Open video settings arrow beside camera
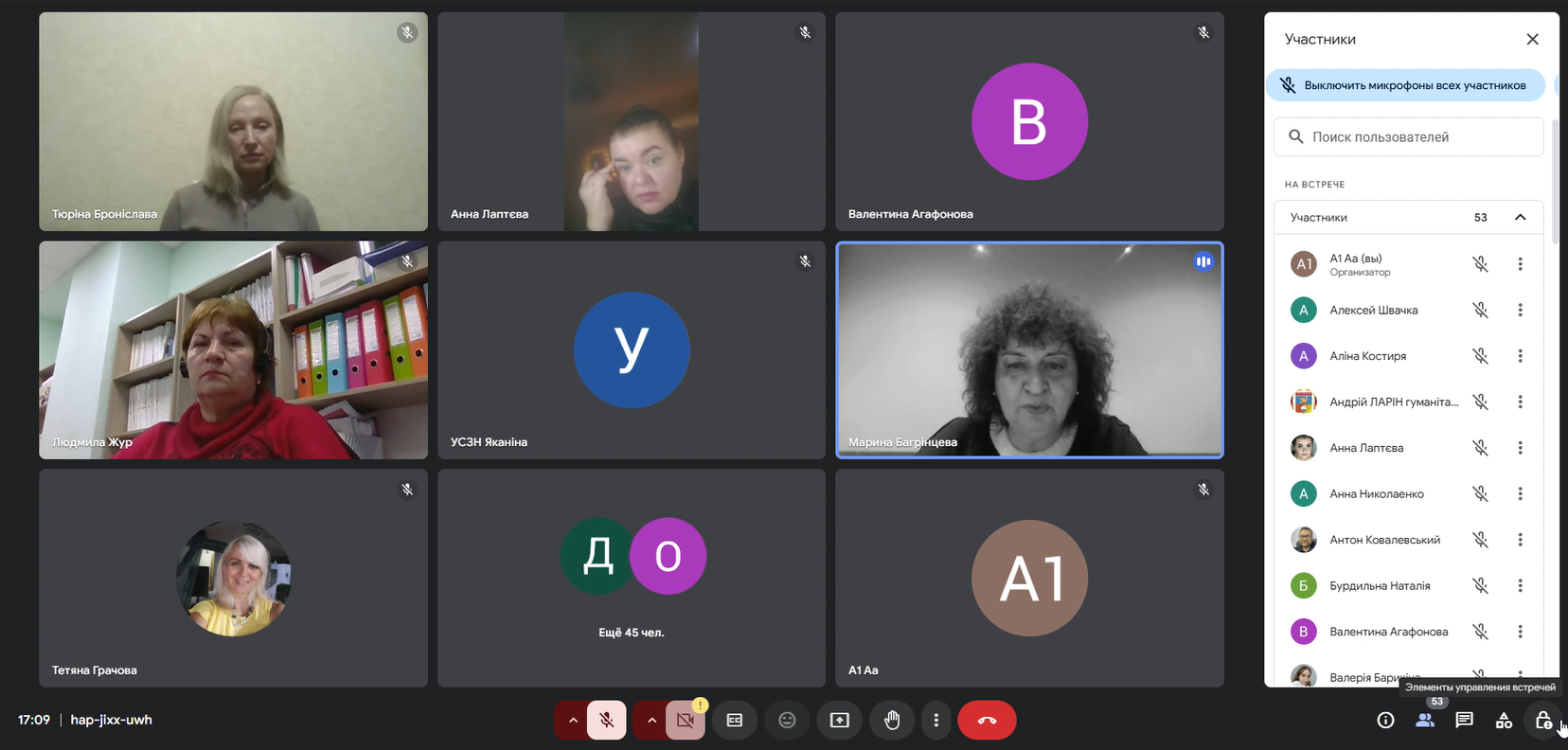 click(651, 721)
